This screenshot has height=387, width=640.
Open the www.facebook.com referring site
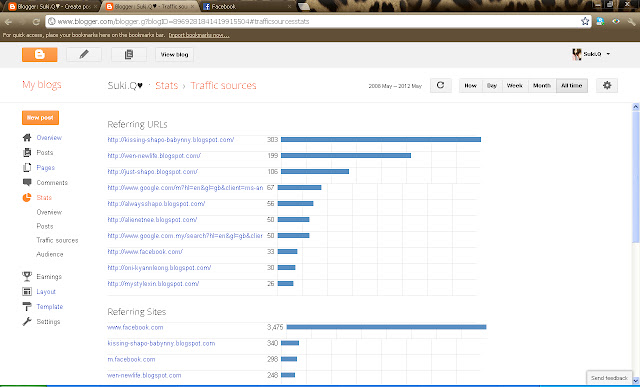click(x=135, y=327)
